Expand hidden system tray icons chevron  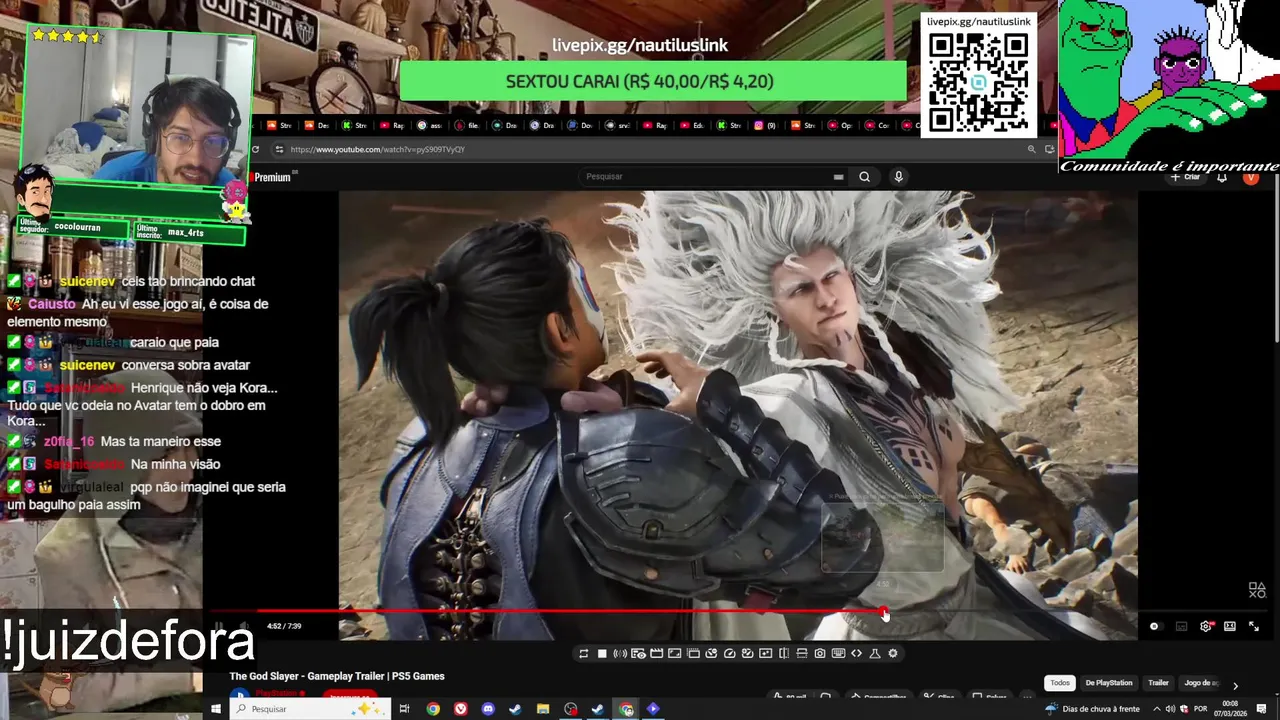[1157, 709]
